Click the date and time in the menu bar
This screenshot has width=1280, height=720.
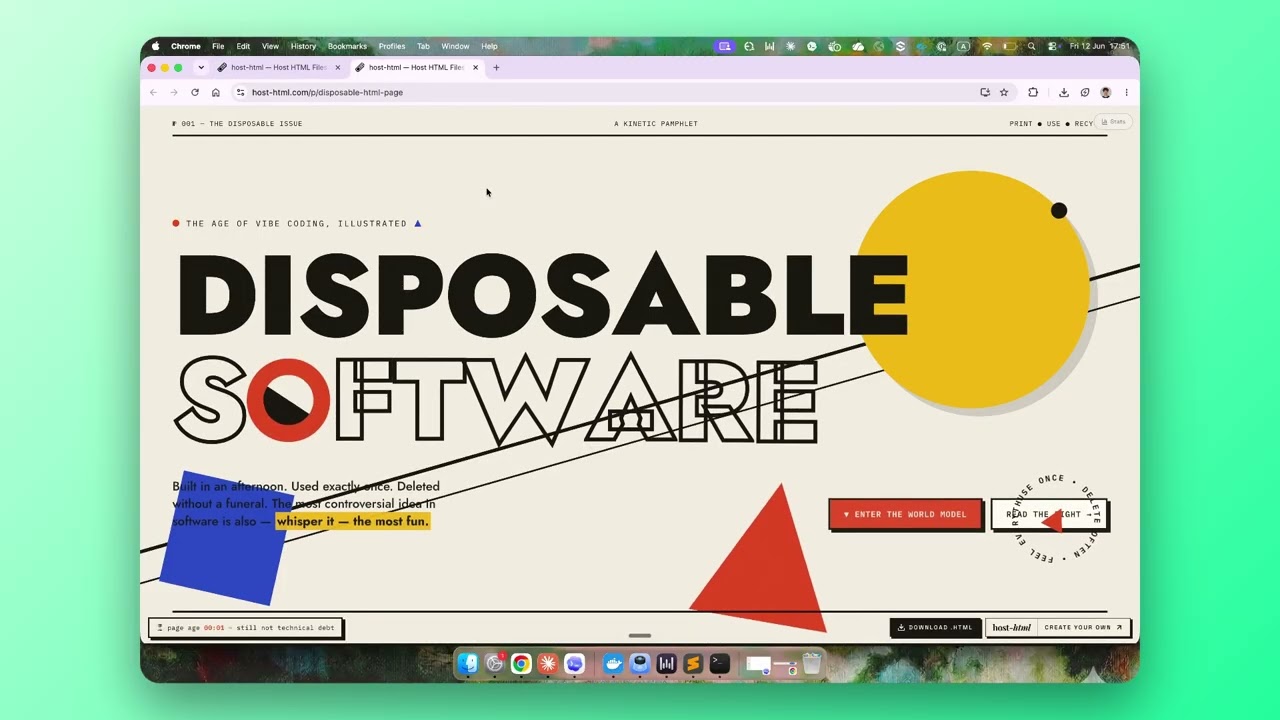click(1099, 46)
